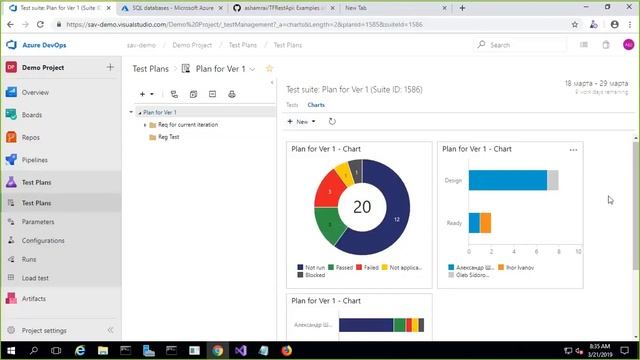Open Pipelines in the sidebar
Image resolution: width=640 pixels, height=360 pixels.
coord(34,160)
